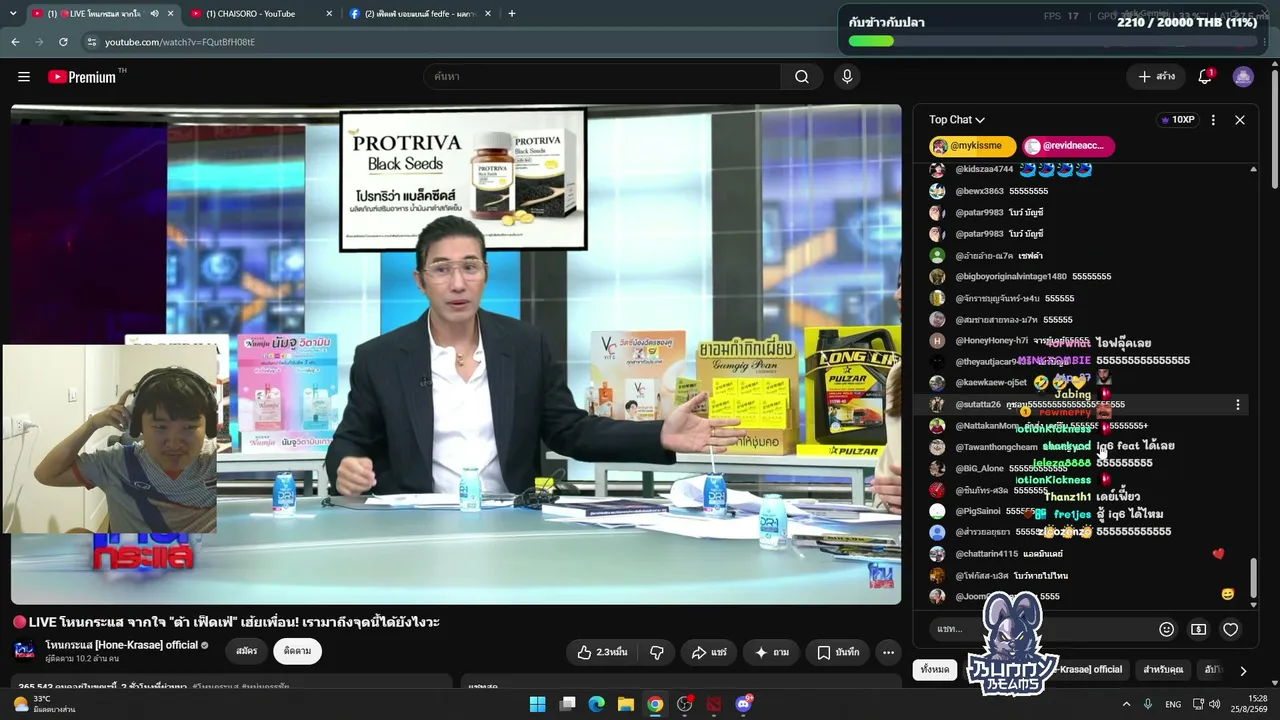The width and height of the screenshot is (1280, 720).
Task: Join the channel with สมัคร button
Action: coord(247,651)
